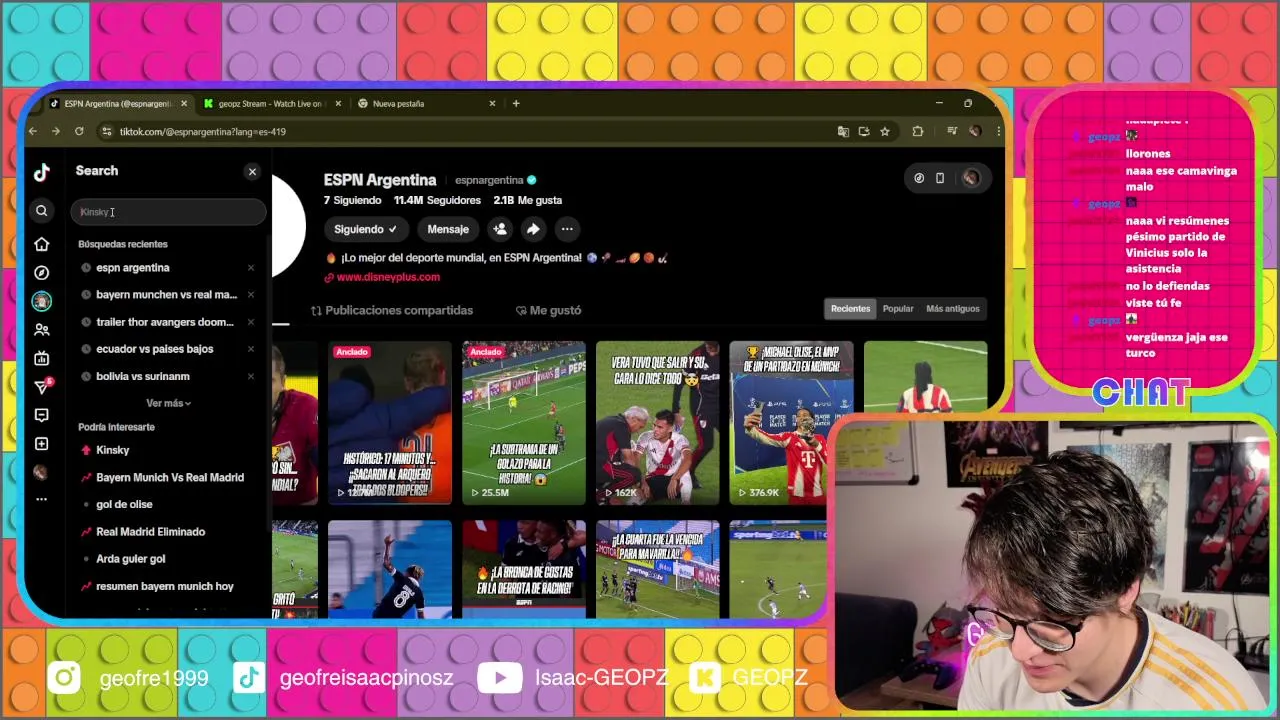Viewport: 1280px width, 720px height.
Task: Click the add-friend person icon button
Action: coord(500,229)
